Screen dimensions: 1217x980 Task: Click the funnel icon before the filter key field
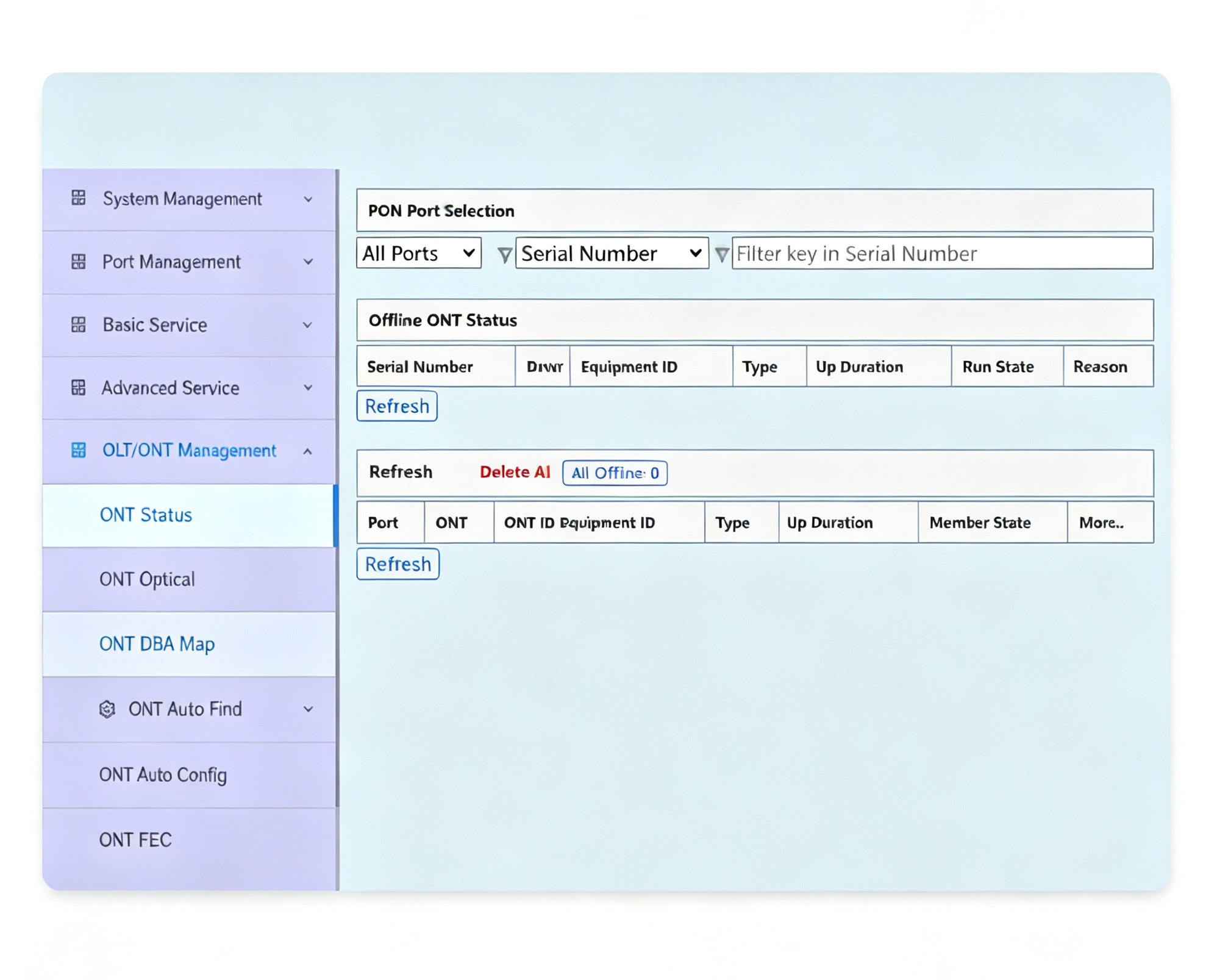[721, 254]
